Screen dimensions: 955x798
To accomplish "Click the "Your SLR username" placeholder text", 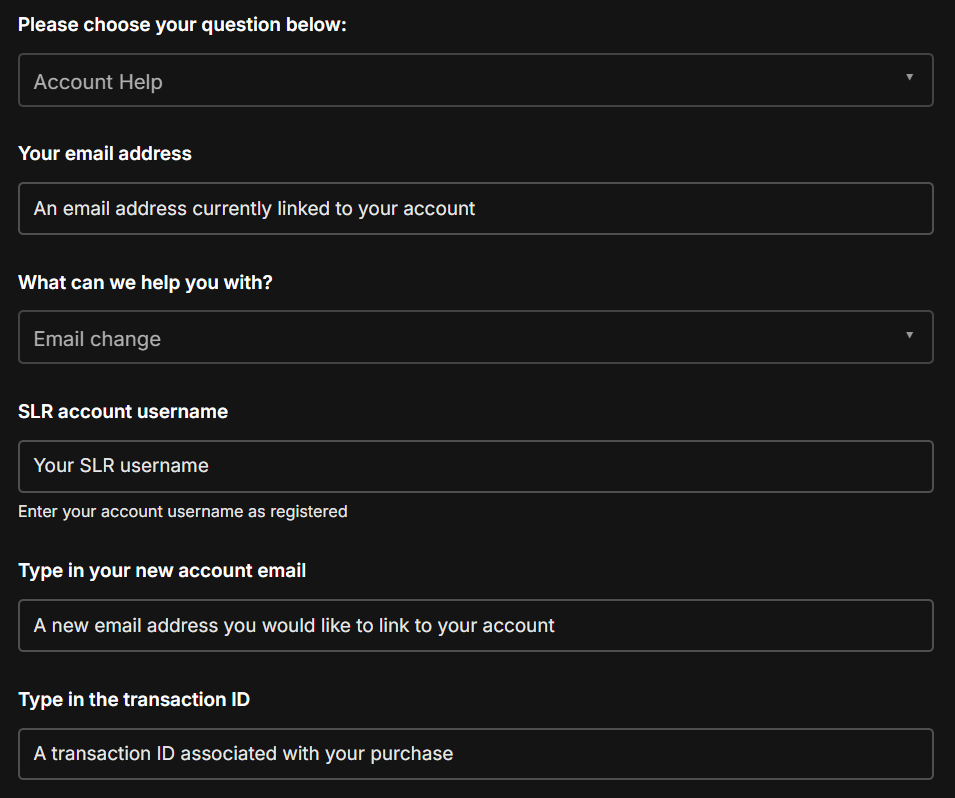I will pos(121,466).
